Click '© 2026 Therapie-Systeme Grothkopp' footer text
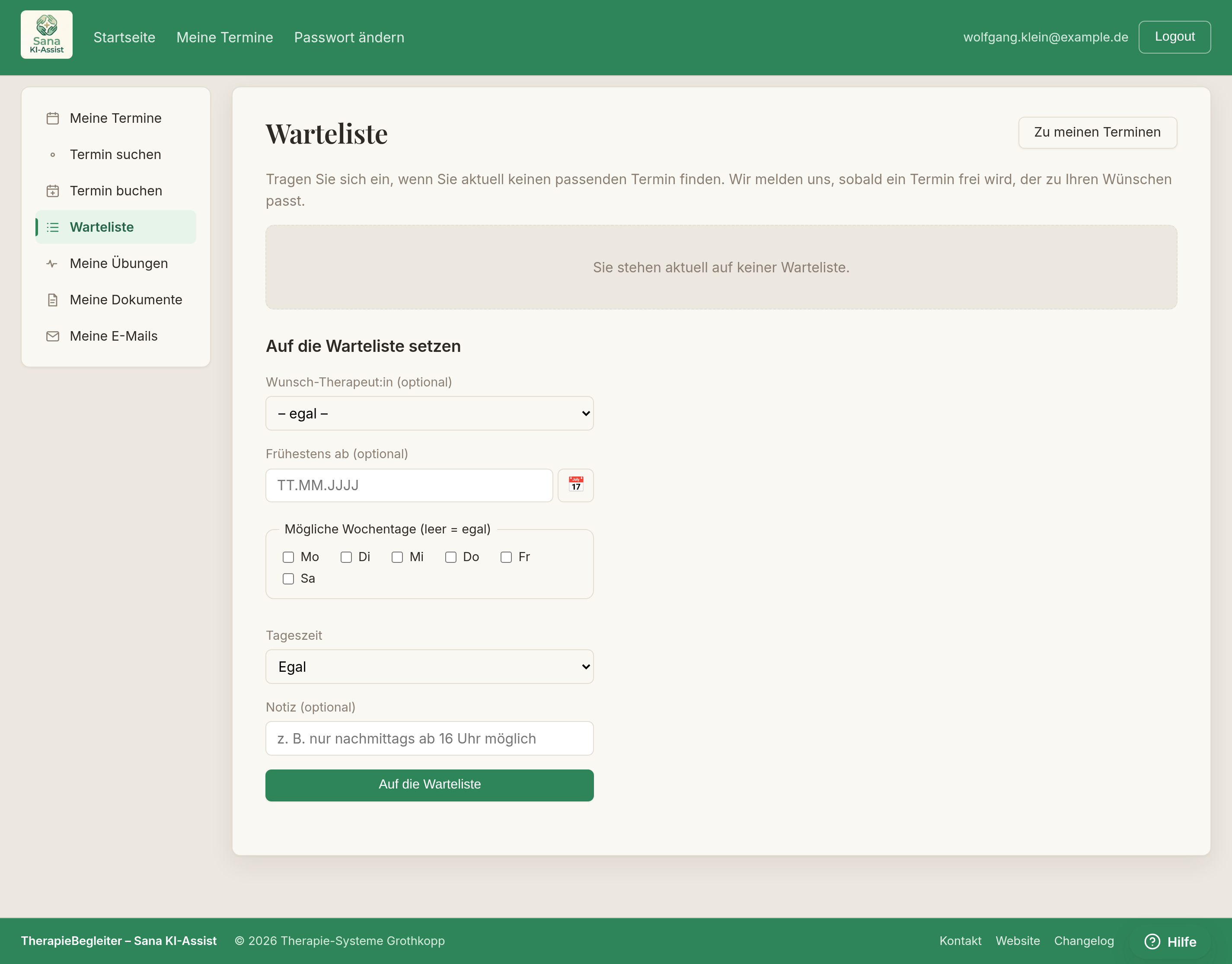Screen dimensions: 1232x964 340,942
